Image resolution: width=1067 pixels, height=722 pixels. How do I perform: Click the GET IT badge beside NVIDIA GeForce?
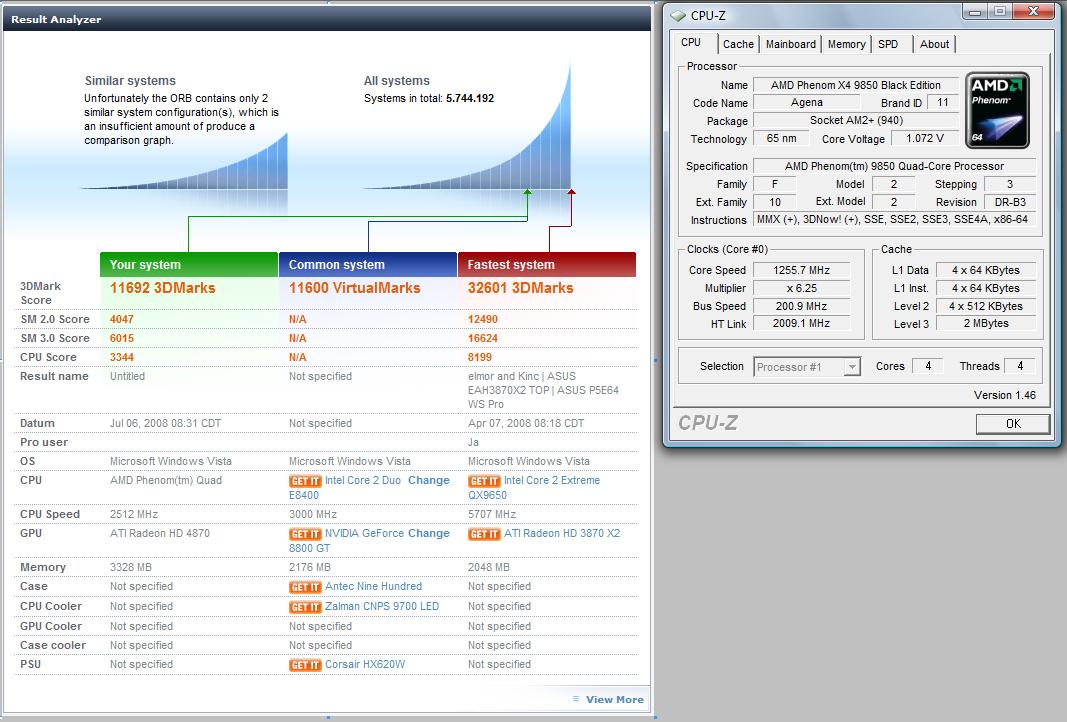click(x=305, y=534)
